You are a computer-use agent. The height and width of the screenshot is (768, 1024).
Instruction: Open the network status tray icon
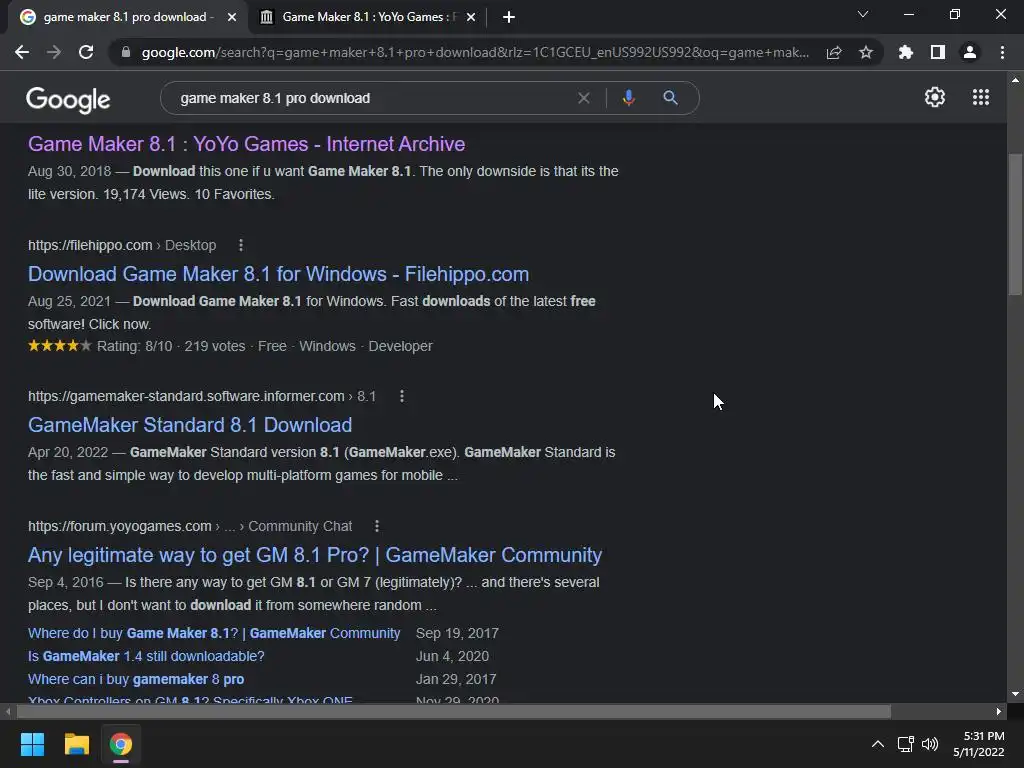point(905,744)
